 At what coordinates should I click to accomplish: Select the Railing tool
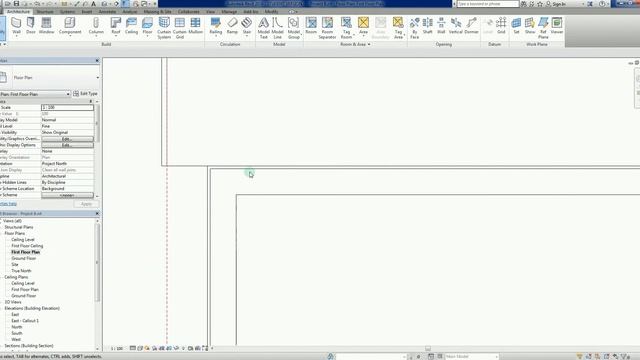click(x=216, y=26)
